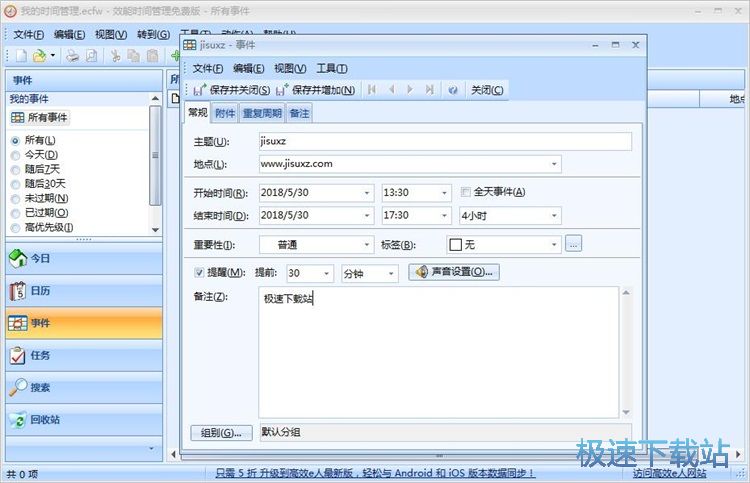Select the 随后7天 radio button

pos(15,170)
